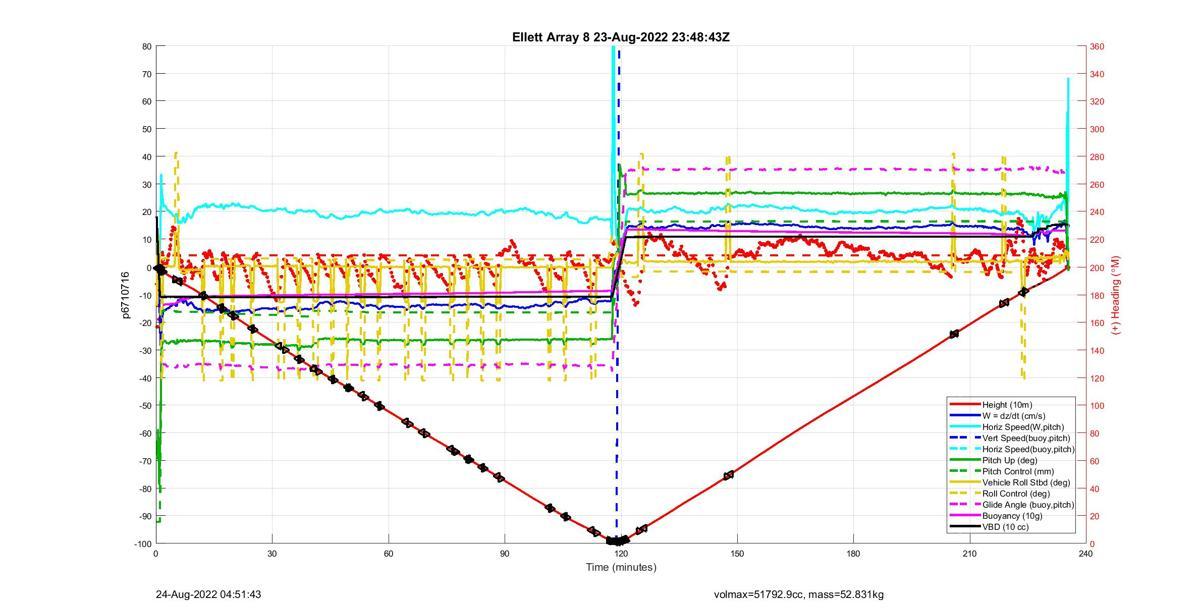This screenshot has width=1200, height=611.
Task: Click the '24-Aug-2022 04:51:43' timestamp footer
Action: (x=208, y=594)
